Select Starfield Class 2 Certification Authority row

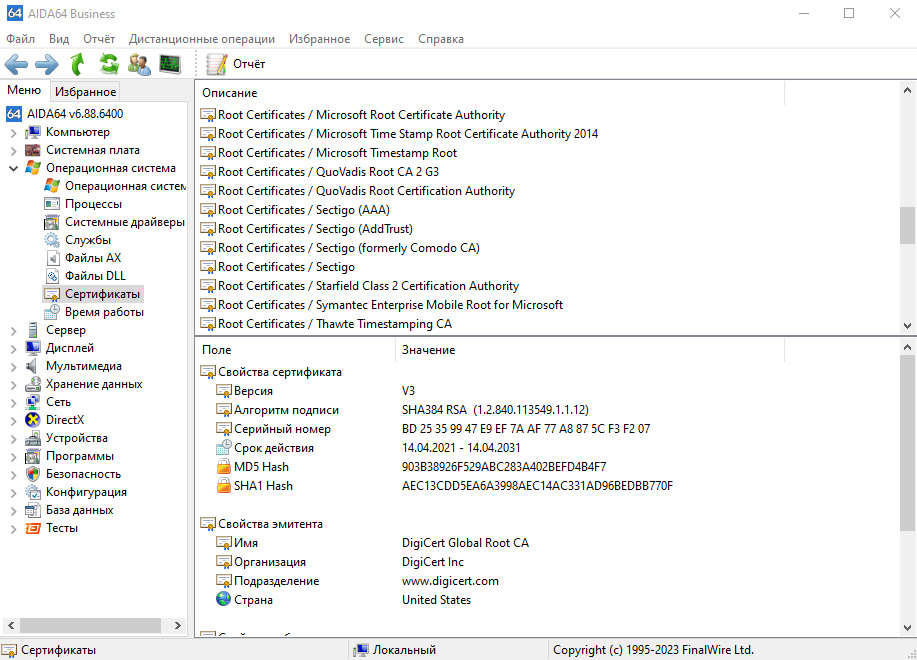click(360, 286)
